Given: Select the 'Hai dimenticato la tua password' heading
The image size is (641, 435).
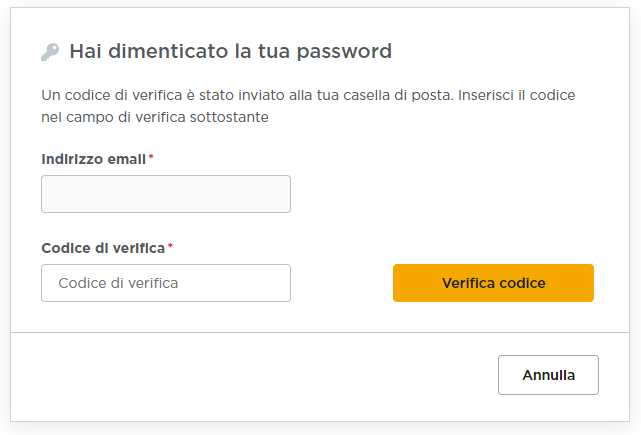Looking at the screenshot, I should 230,51.
